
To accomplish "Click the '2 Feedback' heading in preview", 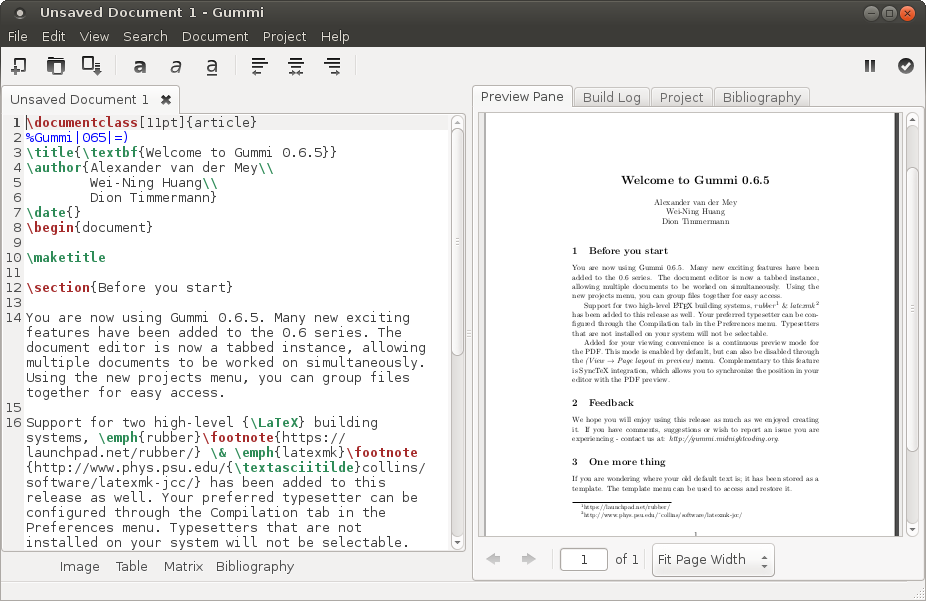I will click(602, 403).
